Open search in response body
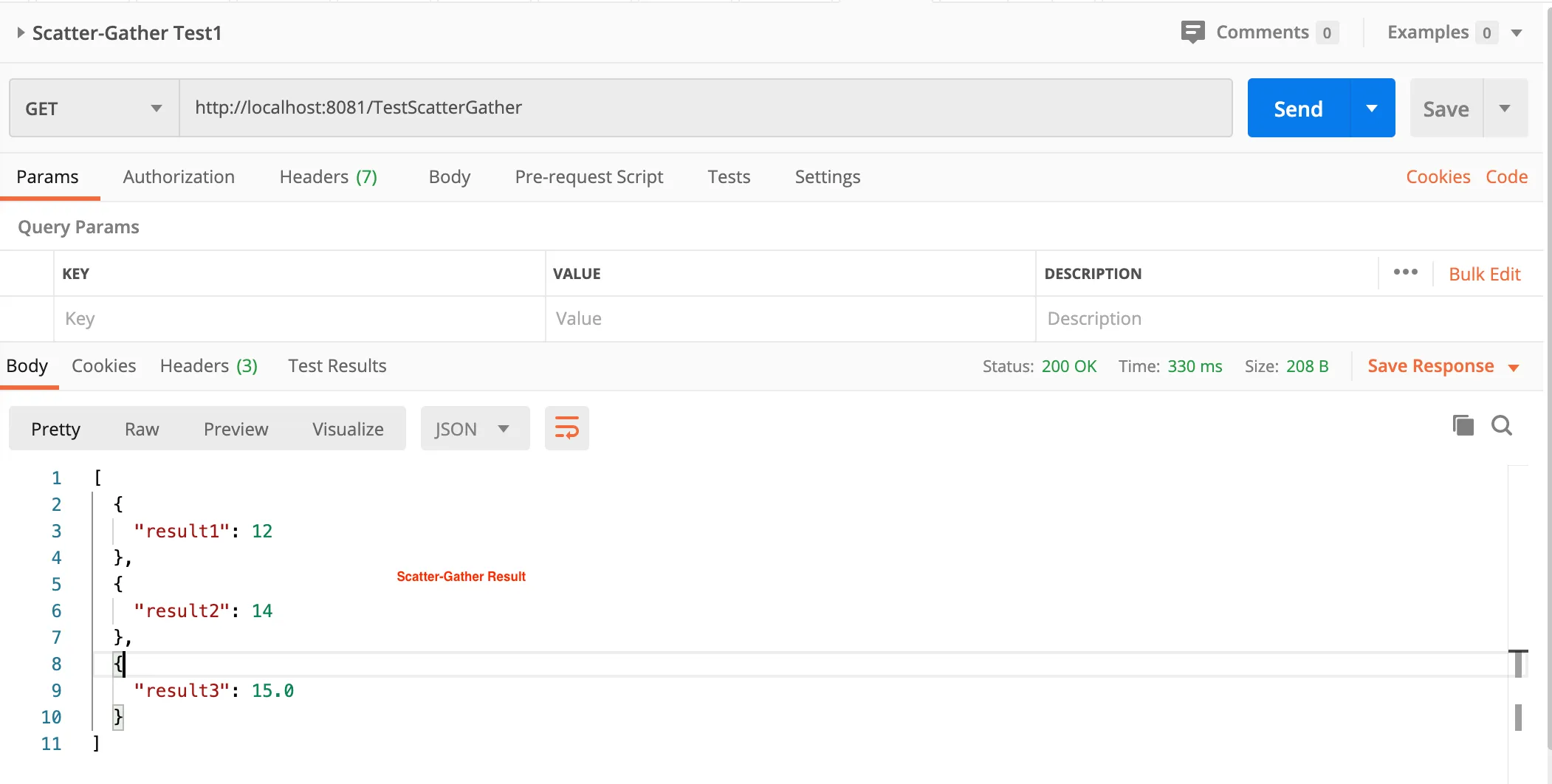 click(1502, 425)
